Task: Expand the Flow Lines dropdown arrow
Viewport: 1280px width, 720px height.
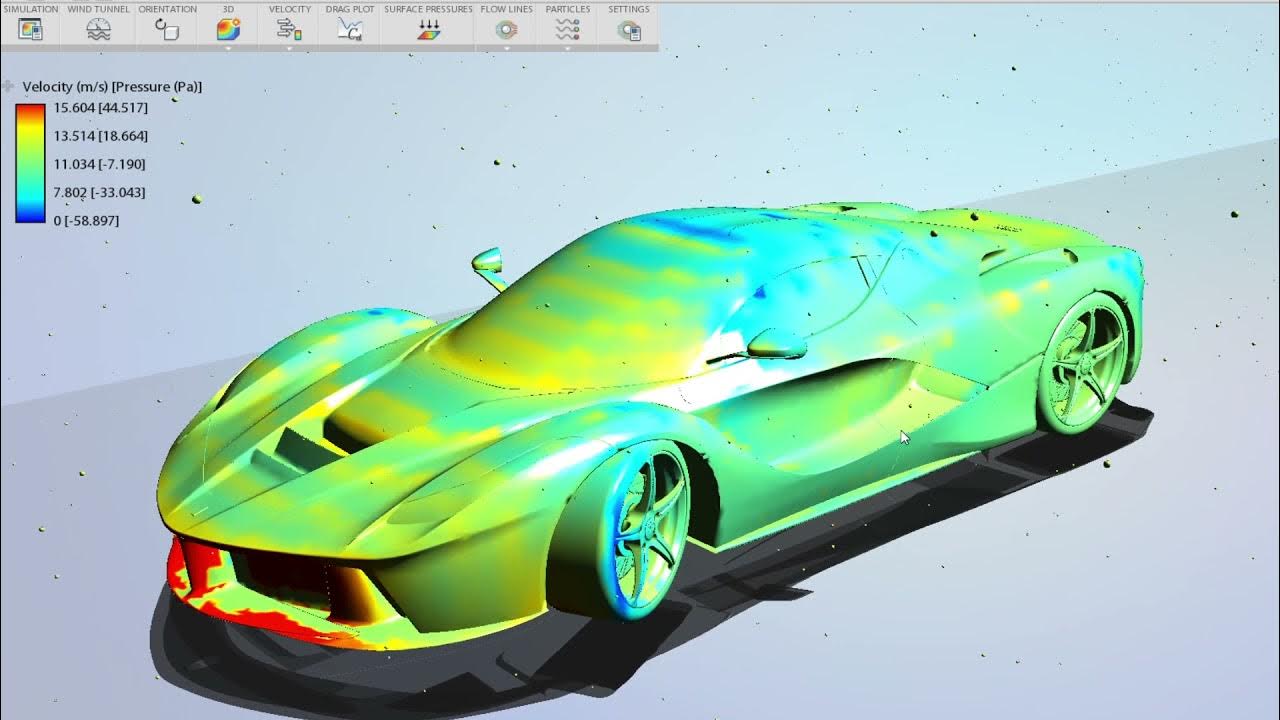Action: (x=506, y=47)
